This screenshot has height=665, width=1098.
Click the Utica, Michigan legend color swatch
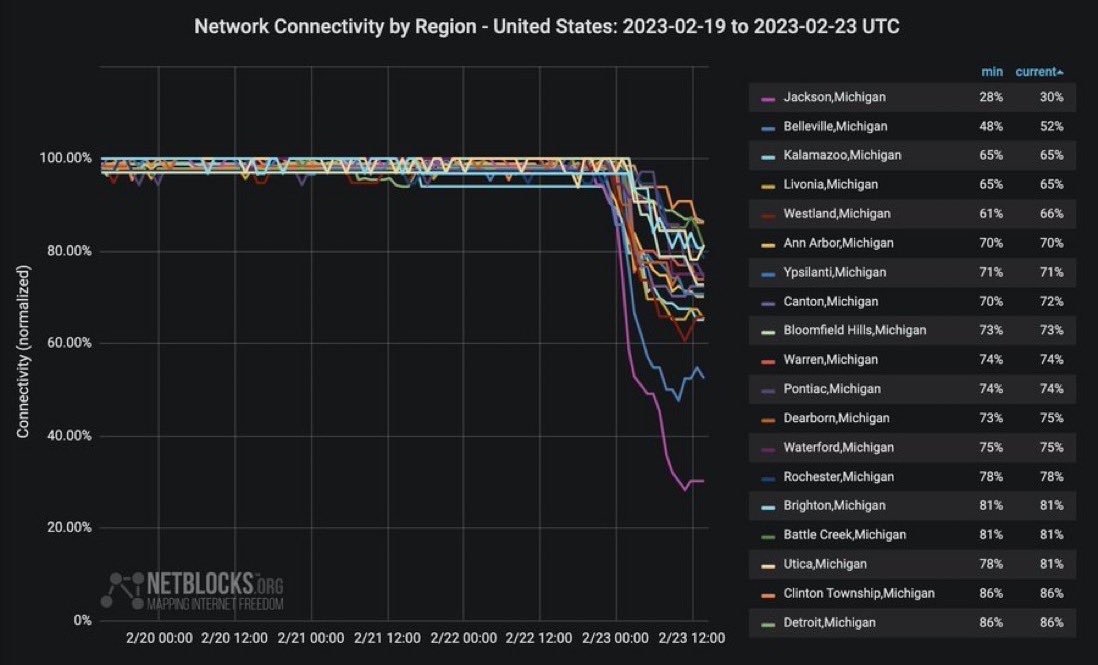(768, 566)
